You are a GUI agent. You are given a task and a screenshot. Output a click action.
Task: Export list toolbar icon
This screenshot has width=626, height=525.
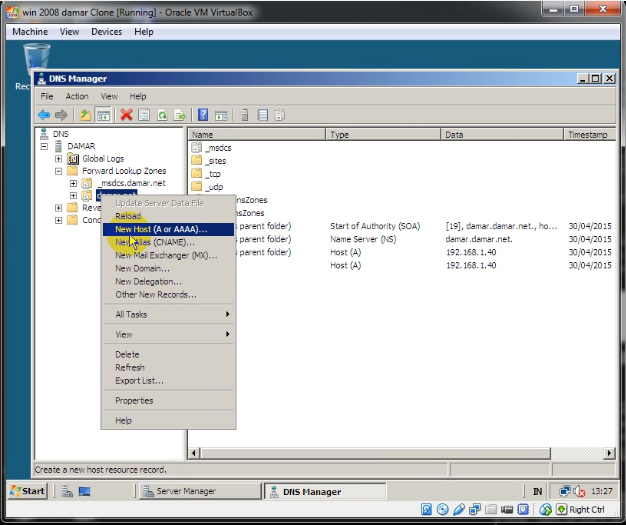(x=180, y=115)
